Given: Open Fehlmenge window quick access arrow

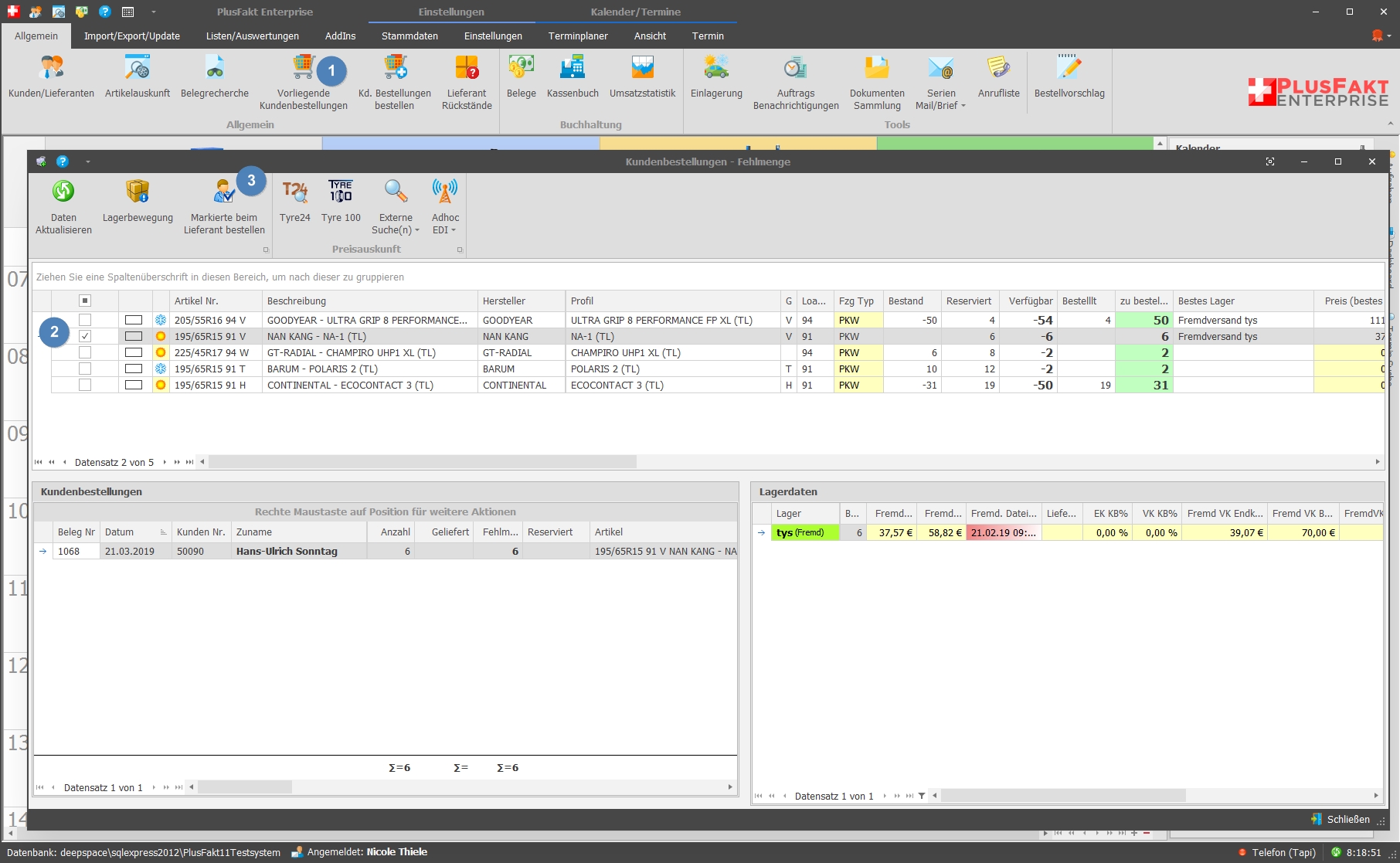Looking at the screenshot, I should (x=88, y=161).
